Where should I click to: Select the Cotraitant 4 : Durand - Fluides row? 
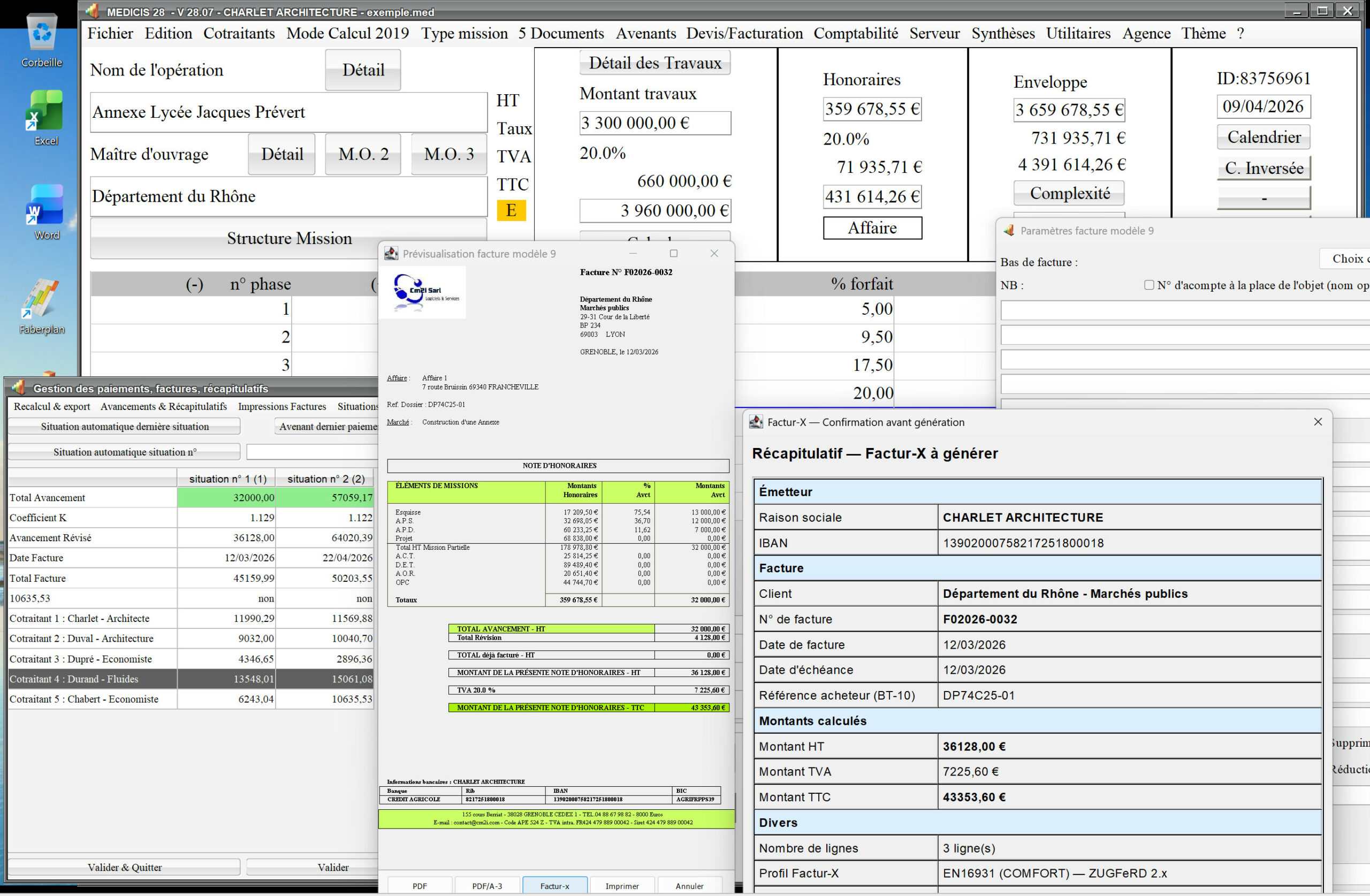coord(191,679)
